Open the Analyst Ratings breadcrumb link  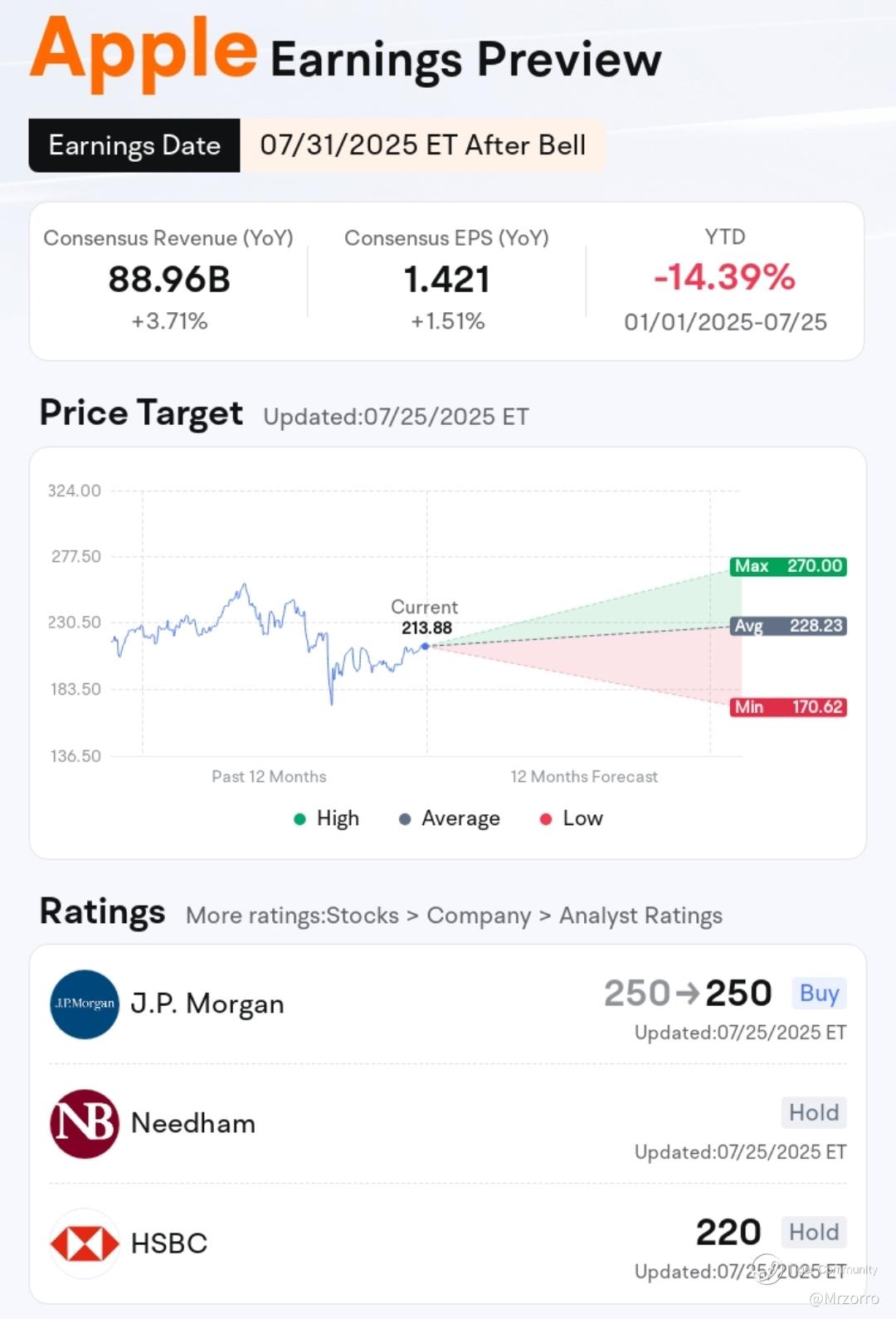[x=640, y=916]
